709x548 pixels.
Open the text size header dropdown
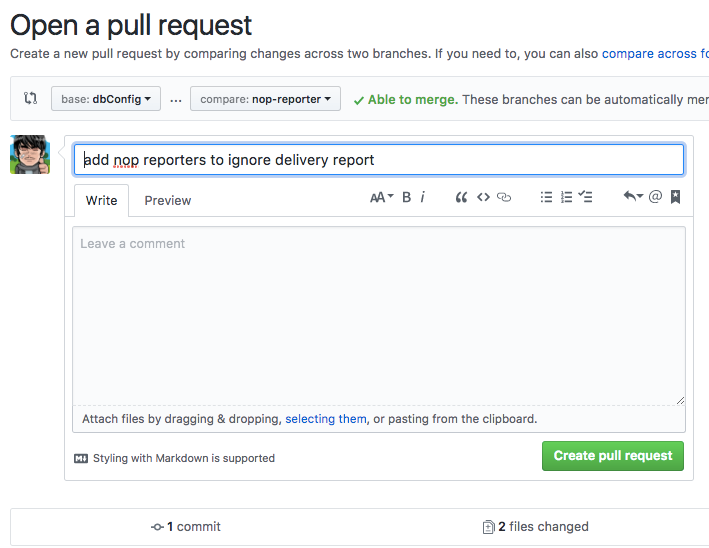pyautogui.click(x=382, y=197)
